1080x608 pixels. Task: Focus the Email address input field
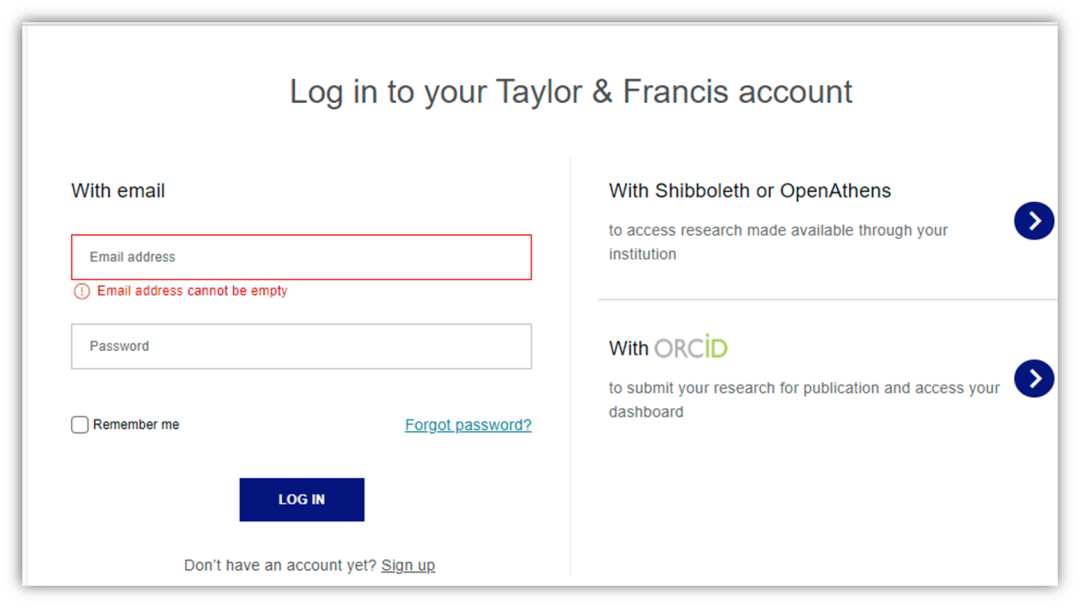coord(301,257)
